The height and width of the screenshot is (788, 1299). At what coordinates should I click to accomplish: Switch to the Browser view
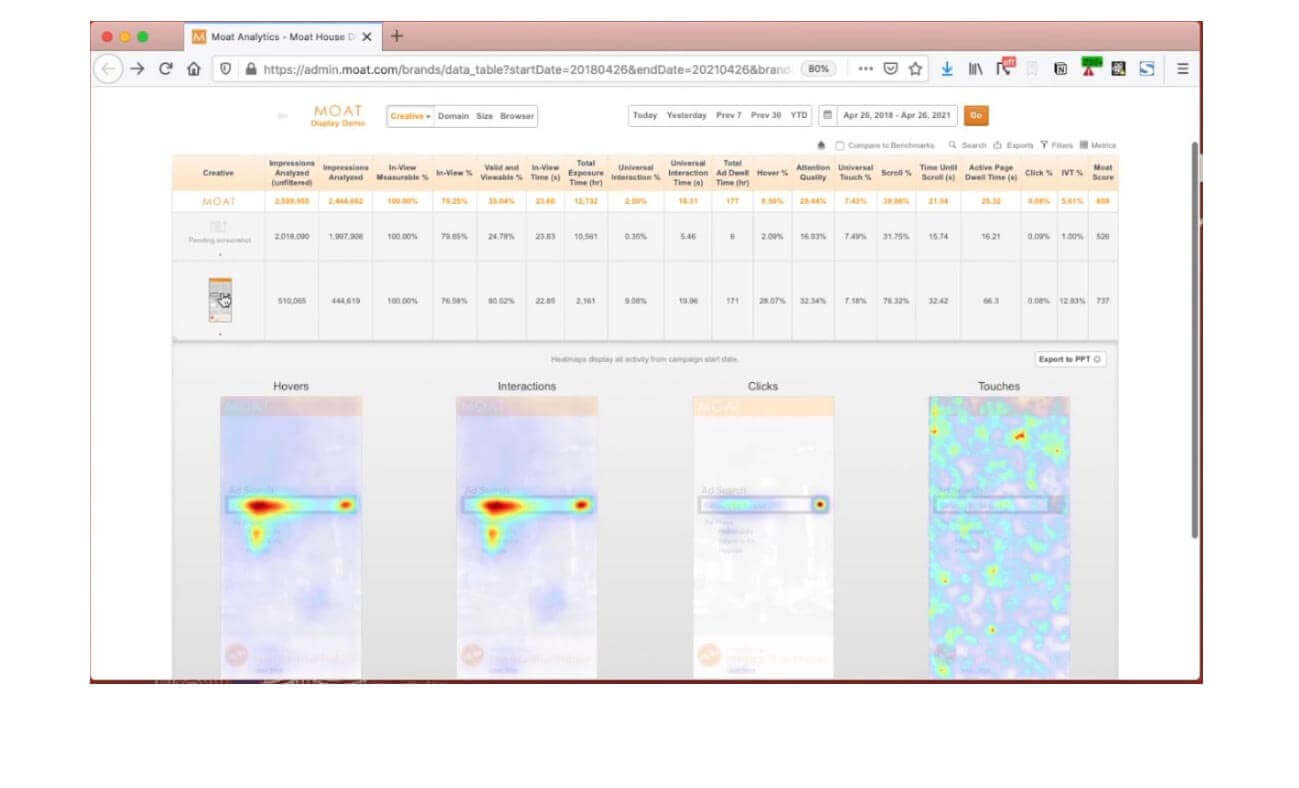[517, 116]
